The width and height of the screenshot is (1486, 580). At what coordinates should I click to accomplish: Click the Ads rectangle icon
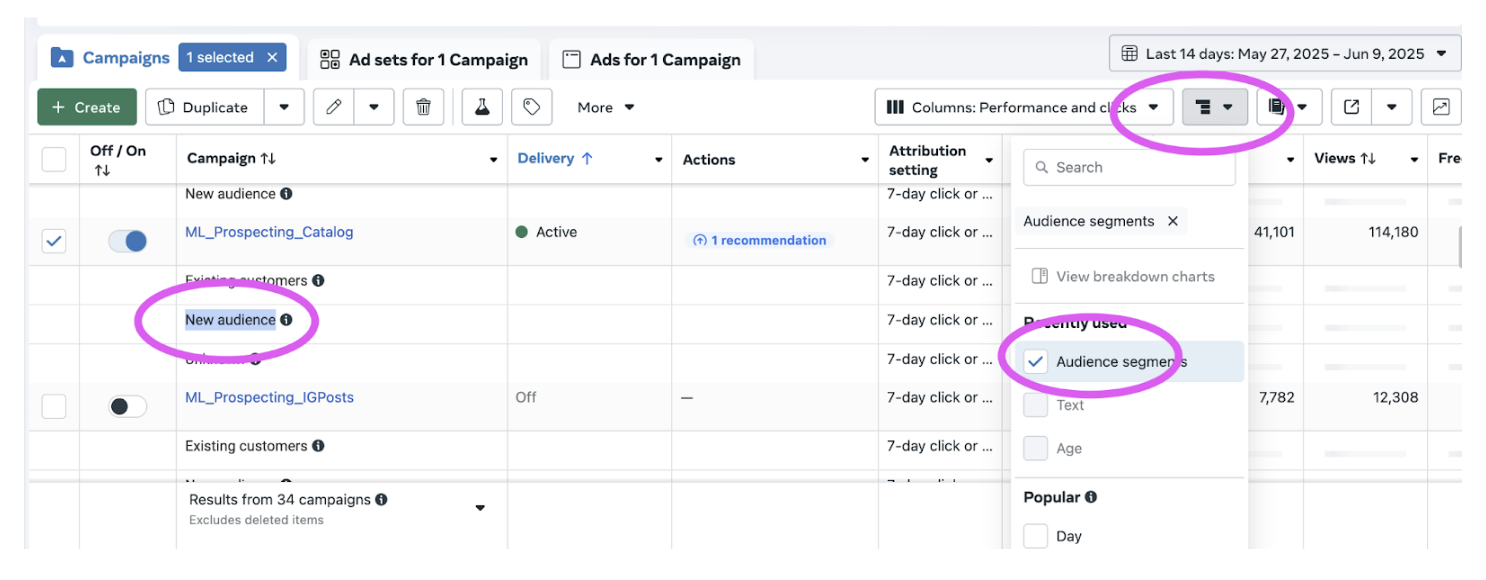click(x=572, y=60)
